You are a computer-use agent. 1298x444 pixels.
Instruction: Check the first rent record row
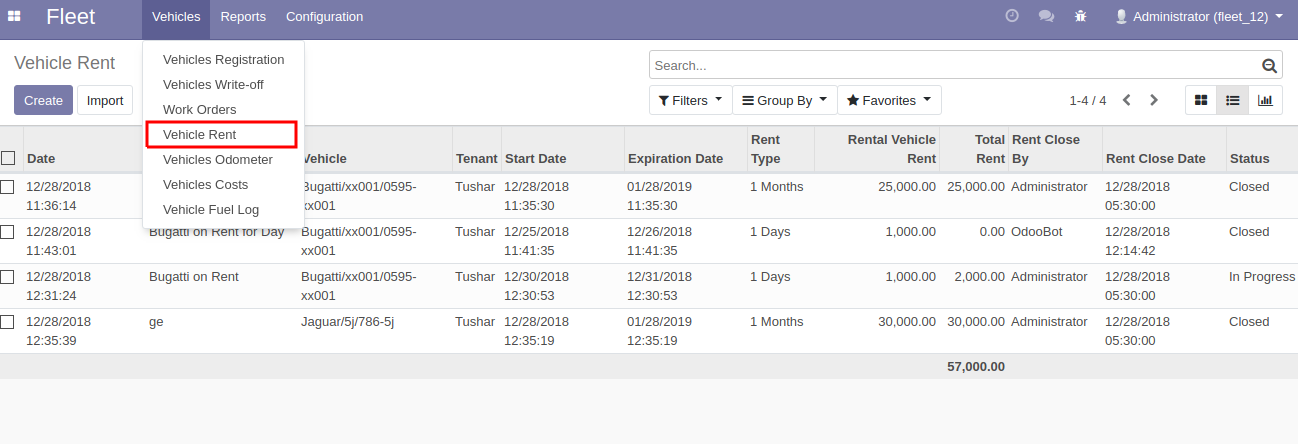[x=7, y=187]
